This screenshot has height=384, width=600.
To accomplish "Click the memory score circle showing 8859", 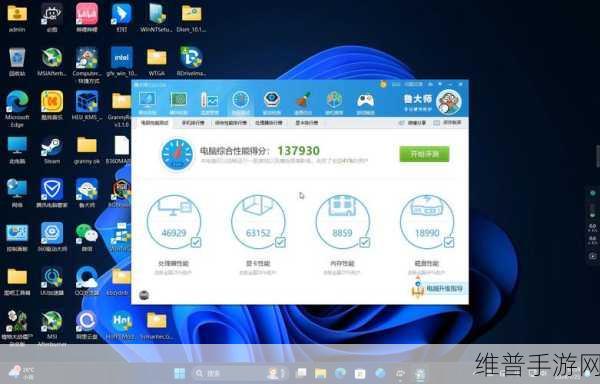I will coord(342,222).
